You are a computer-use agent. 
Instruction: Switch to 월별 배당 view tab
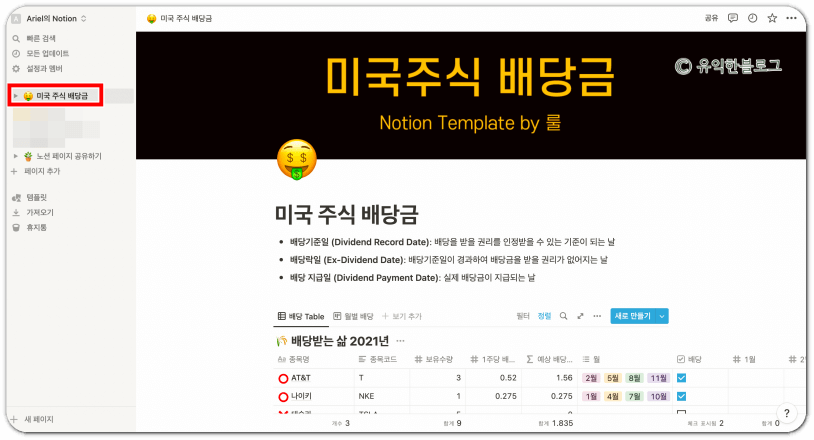353,317
